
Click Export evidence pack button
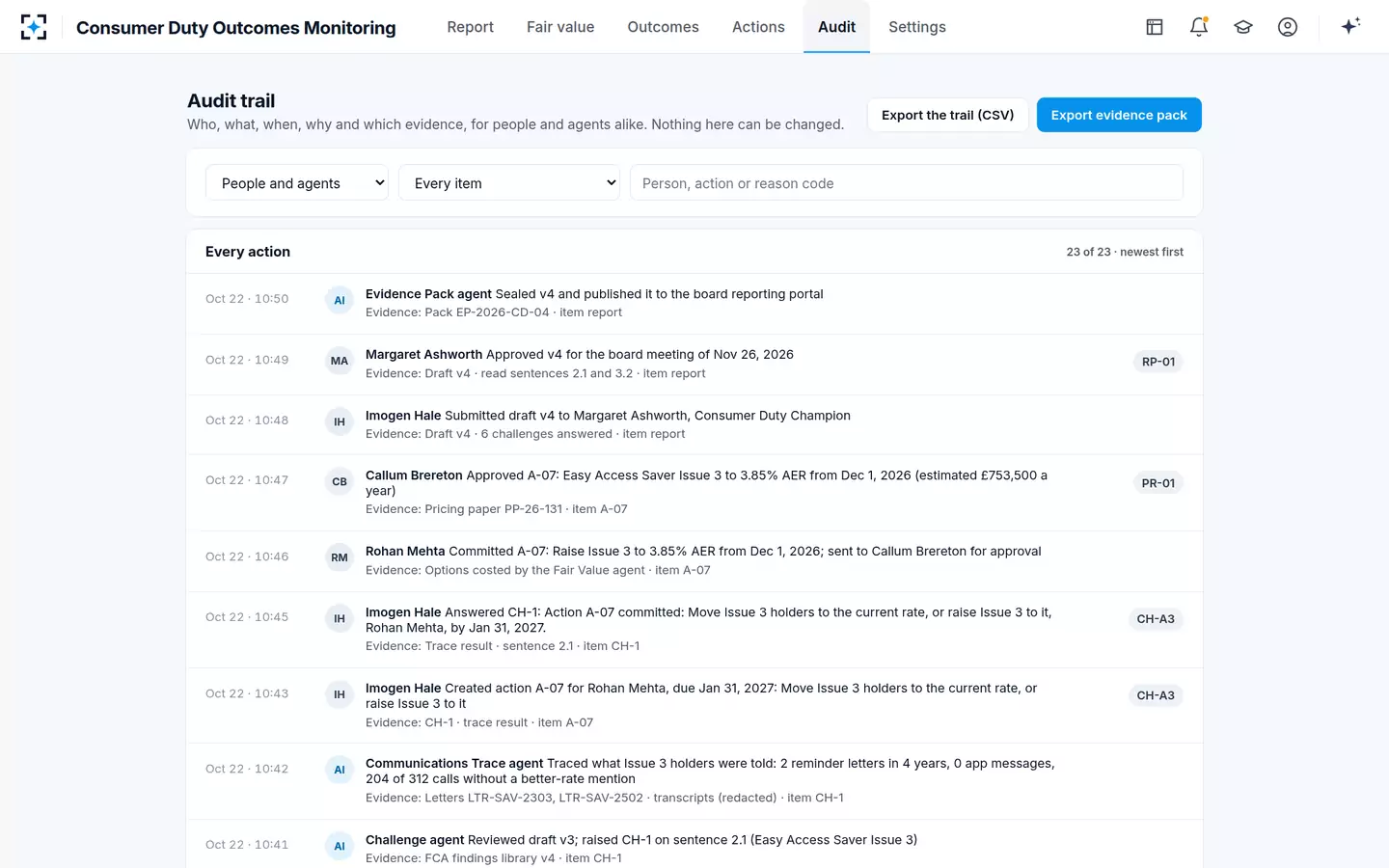tap(1119, 115)
